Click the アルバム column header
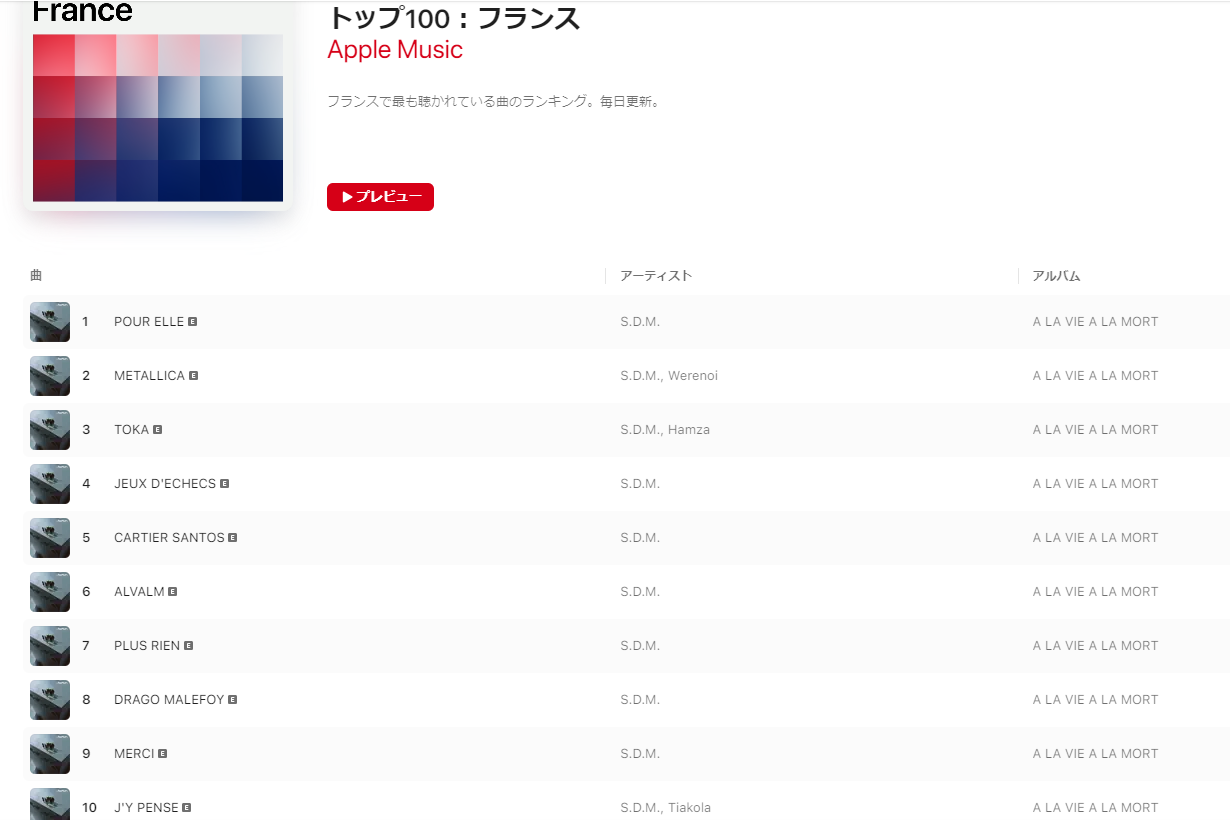 (1056, 276)
